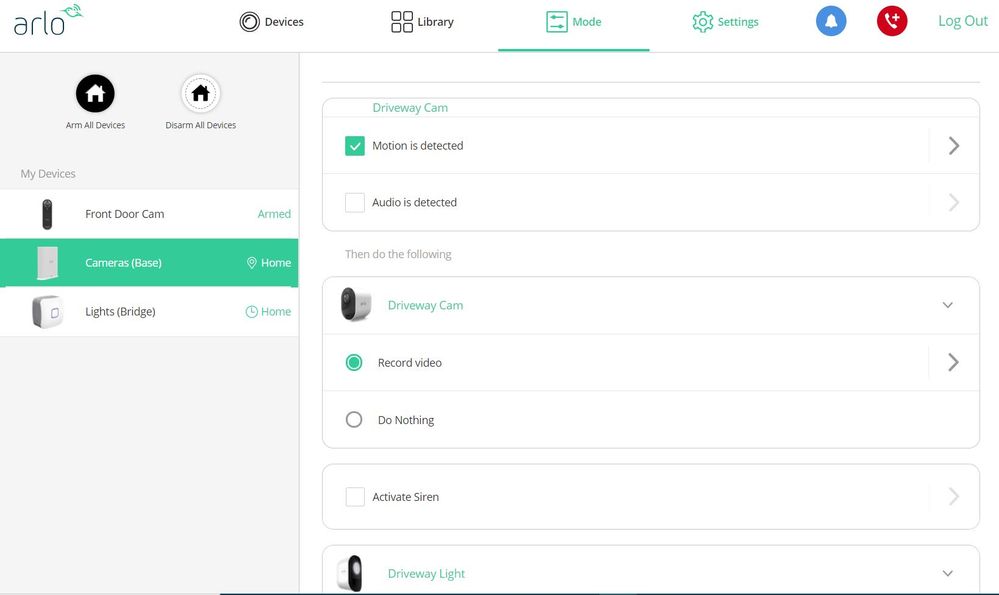Screen dimensions: 999x595
Task: Click the Activate Siren label
Action: [x=406, y=497]
